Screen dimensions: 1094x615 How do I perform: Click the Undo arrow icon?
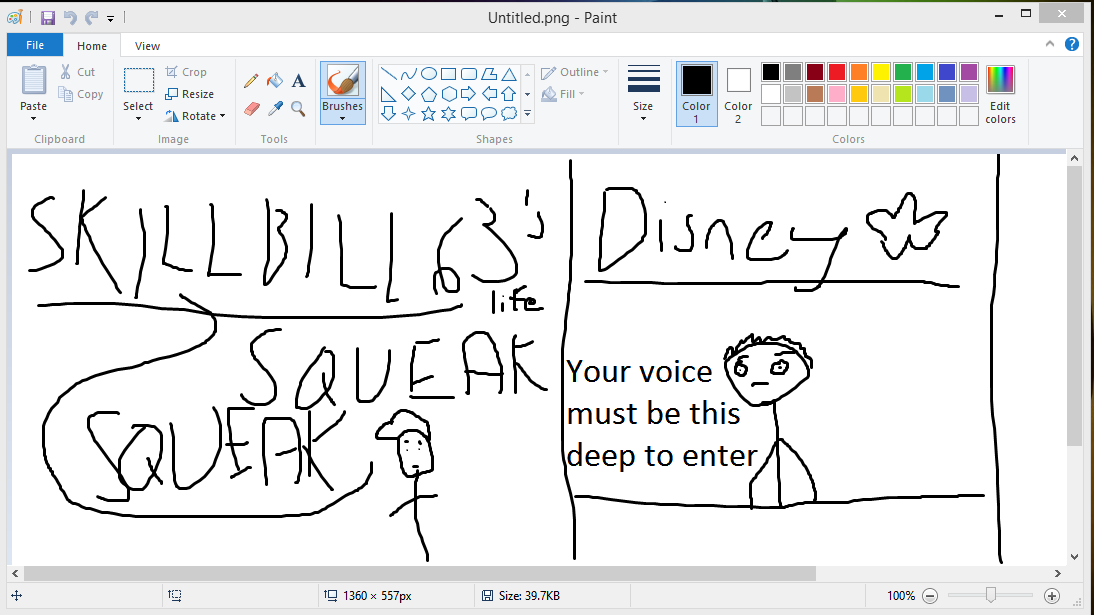tap(70, 18)
